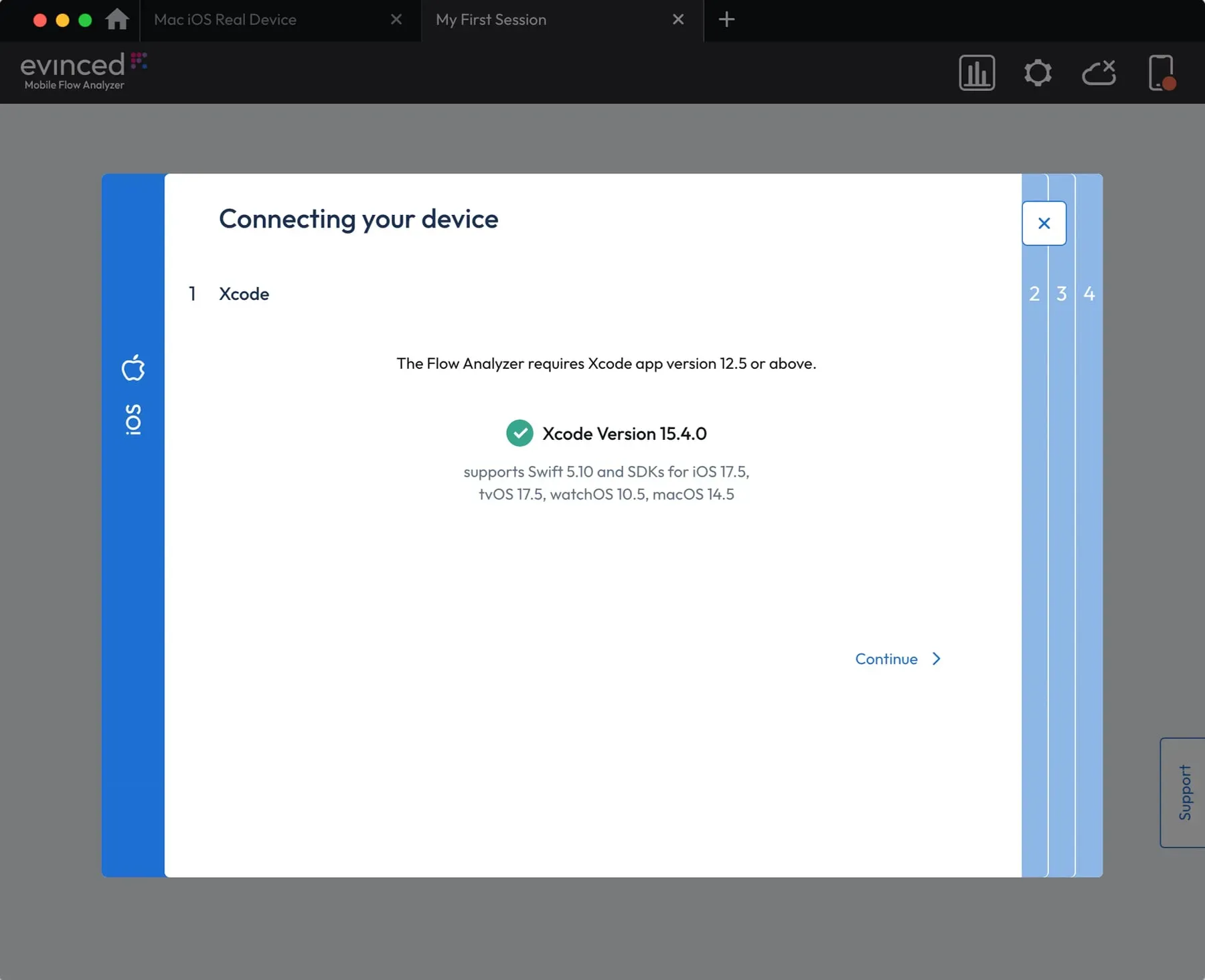1205x980 pixels.
Task: Close the Mac iOS Real Device tab
Action: 396,19
